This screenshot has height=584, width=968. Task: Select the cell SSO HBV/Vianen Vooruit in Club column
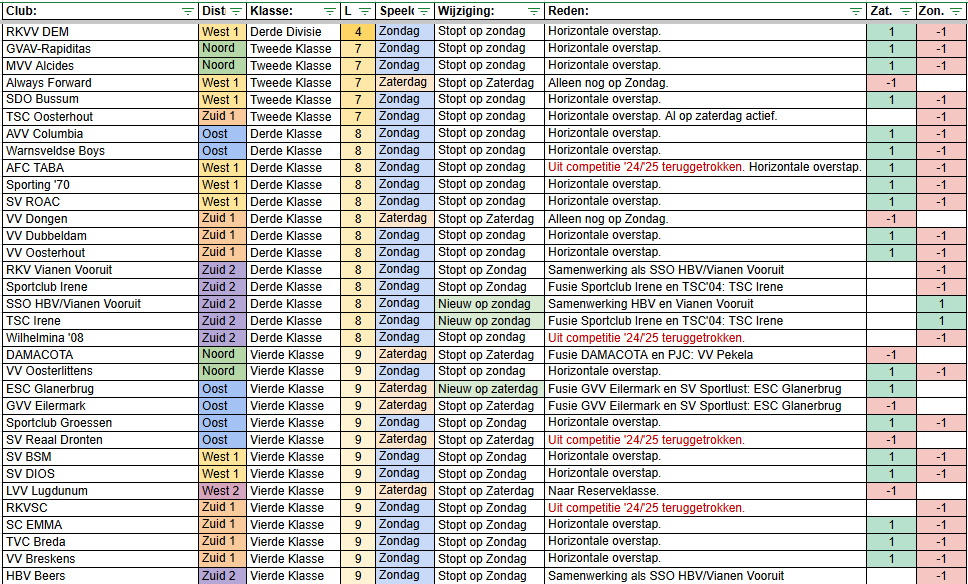pyautogui.click(x=101, y=304)
